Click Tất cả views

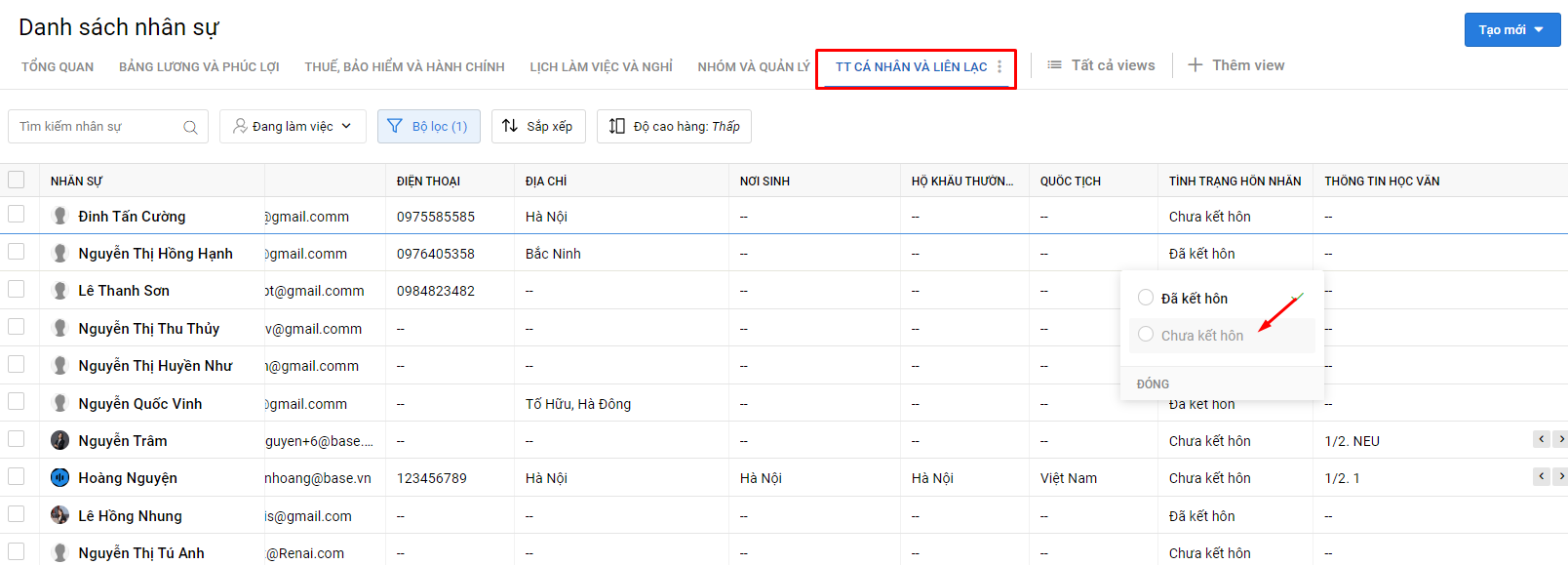1113,65
